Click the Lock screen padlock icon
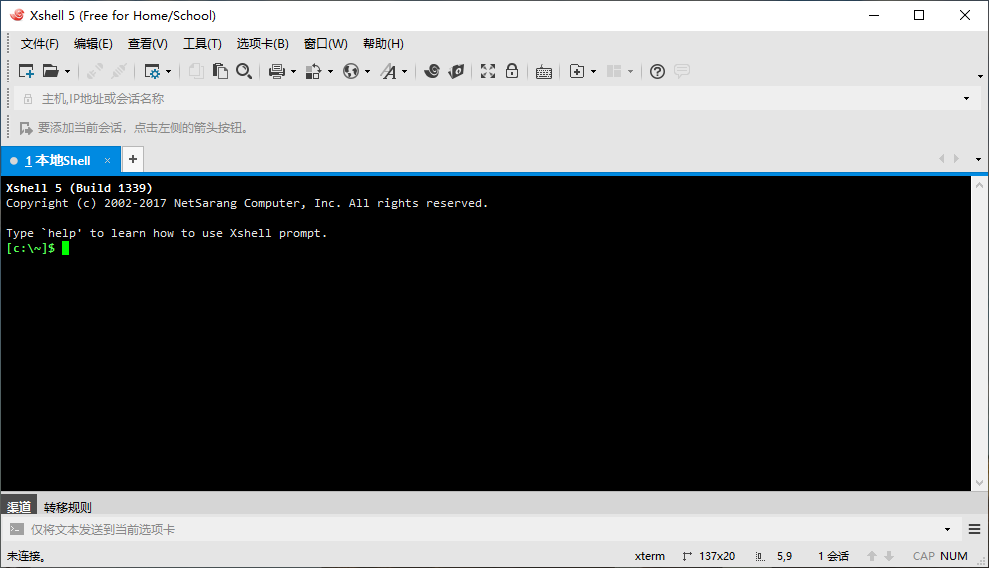Screen dimensions: 989x568 (512, 71)
